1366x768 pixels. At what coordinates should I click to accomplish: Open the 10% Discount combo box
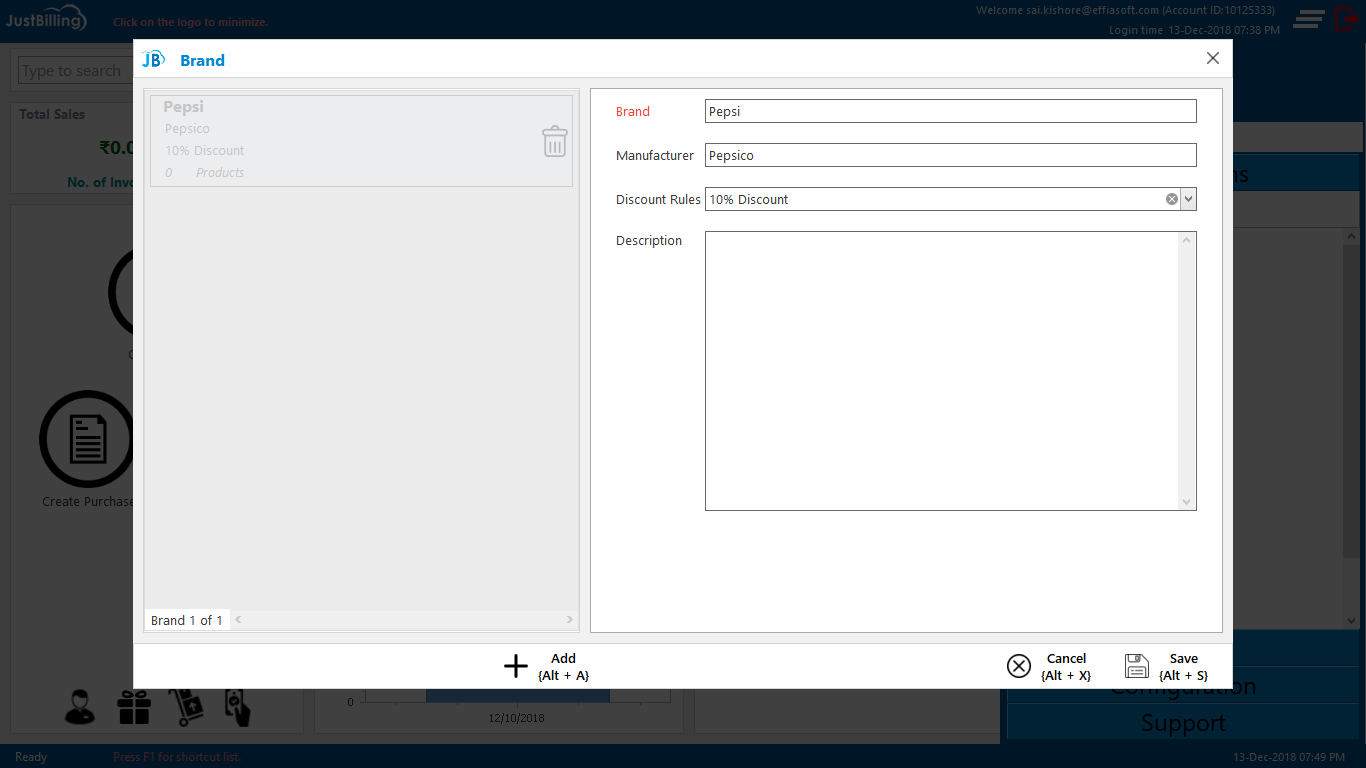point(950,199)
